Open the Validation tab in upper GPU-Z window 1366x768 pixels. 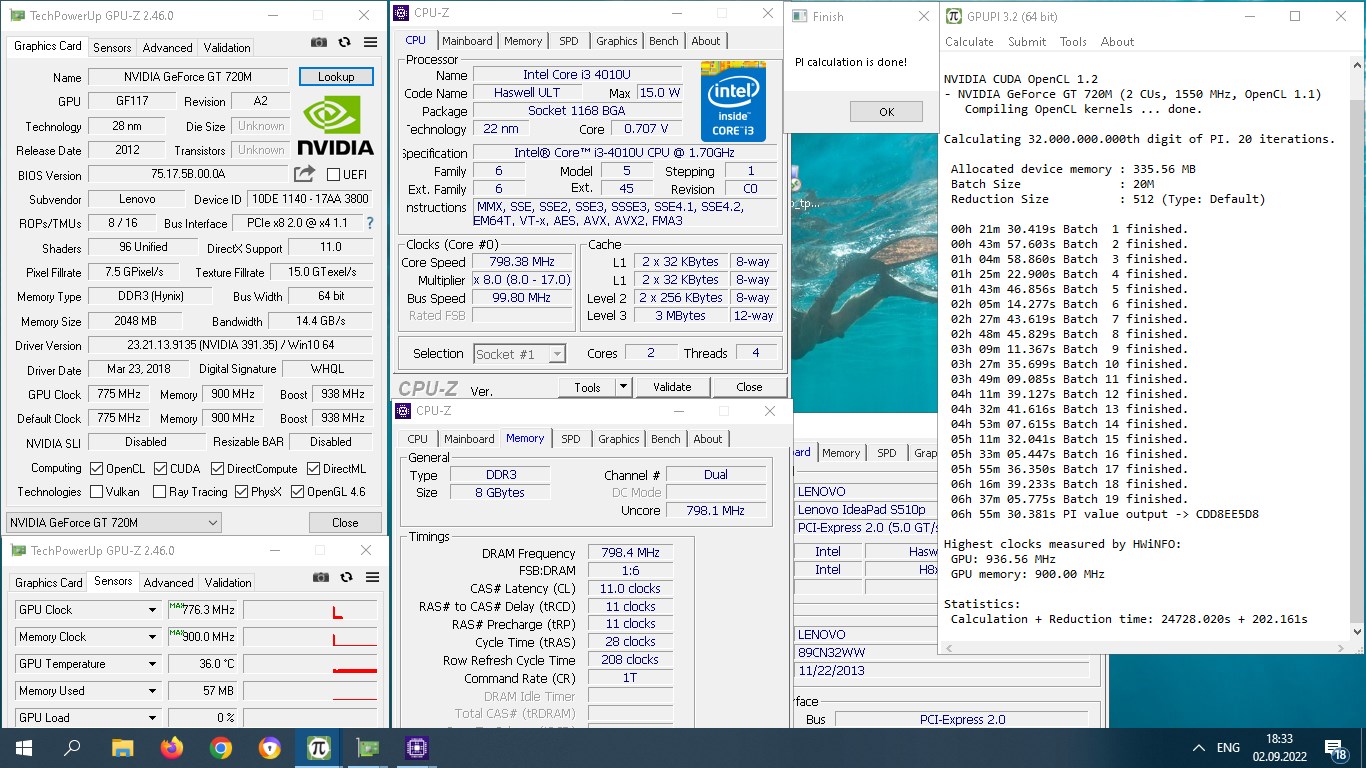(x=227, y=47)
